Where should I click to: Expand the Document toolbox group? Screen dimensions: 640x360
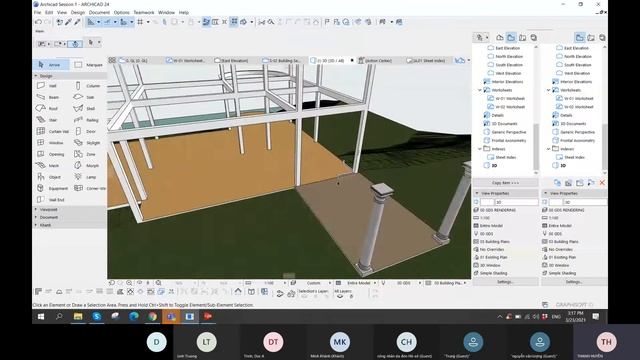36,217
